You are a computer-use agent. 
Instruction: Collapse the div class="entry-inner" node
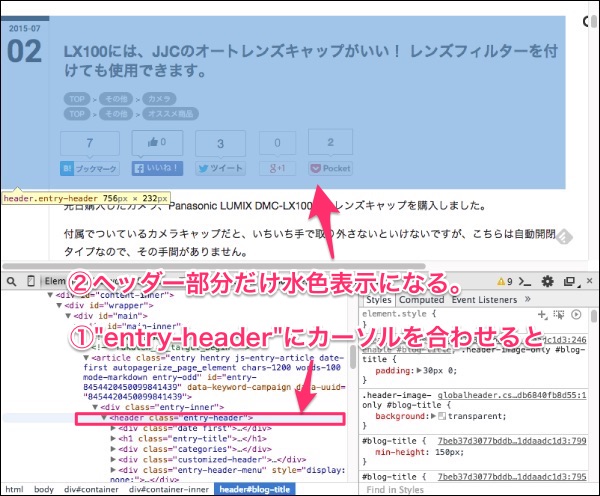pos(95,407)
